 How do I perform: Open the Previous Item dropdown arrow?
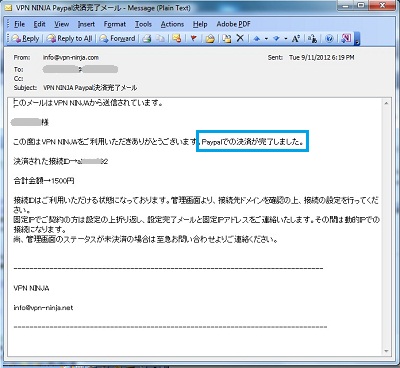(266, 39)
